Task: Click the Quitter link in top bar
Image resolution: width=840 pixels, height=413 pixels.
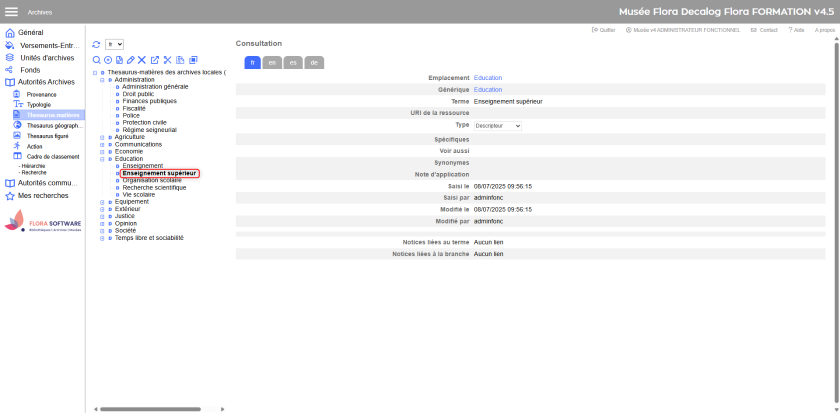Action: click(x=603, y=30)
